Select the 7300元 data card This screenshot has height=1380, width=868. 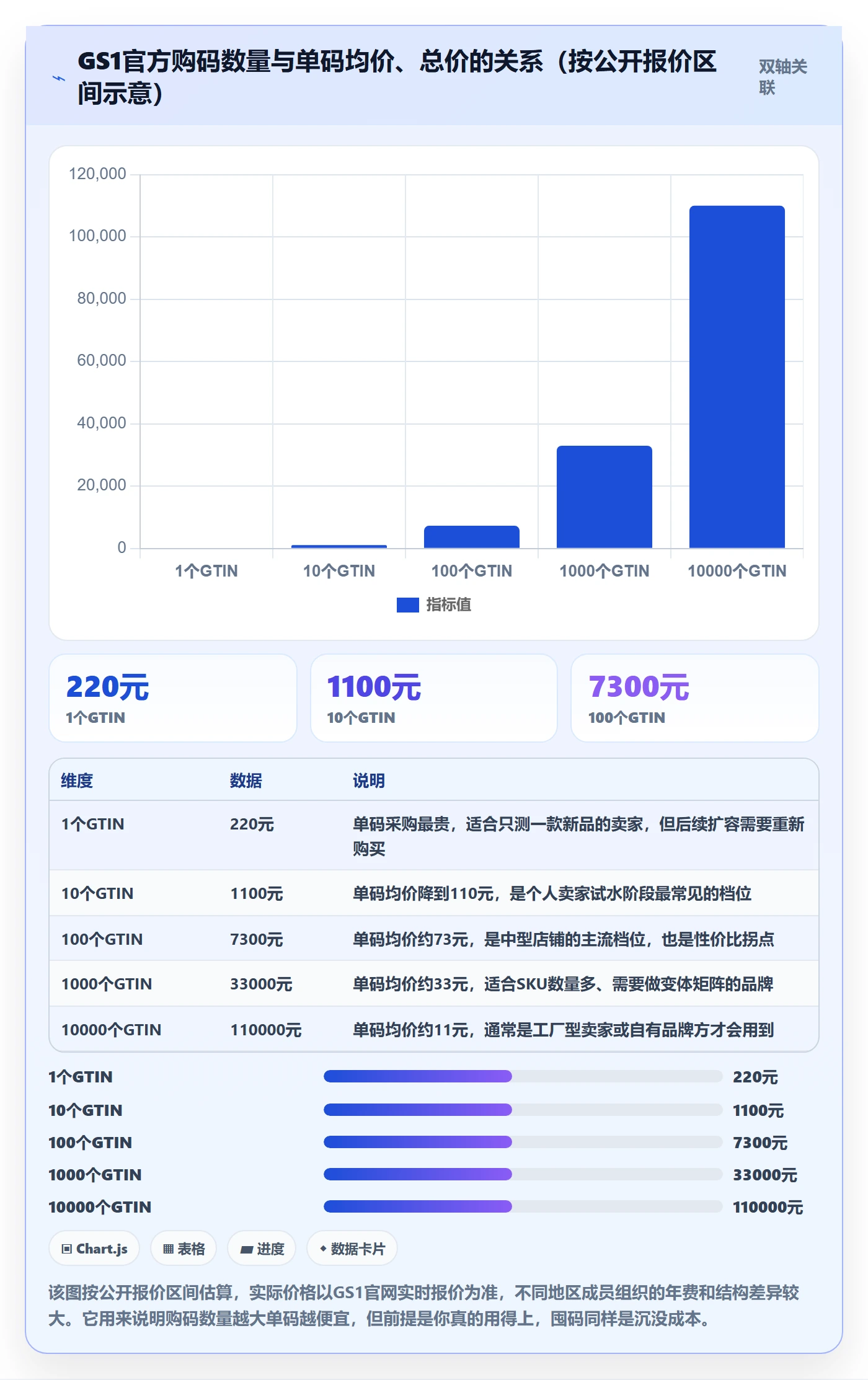click(x=695, y=698)
